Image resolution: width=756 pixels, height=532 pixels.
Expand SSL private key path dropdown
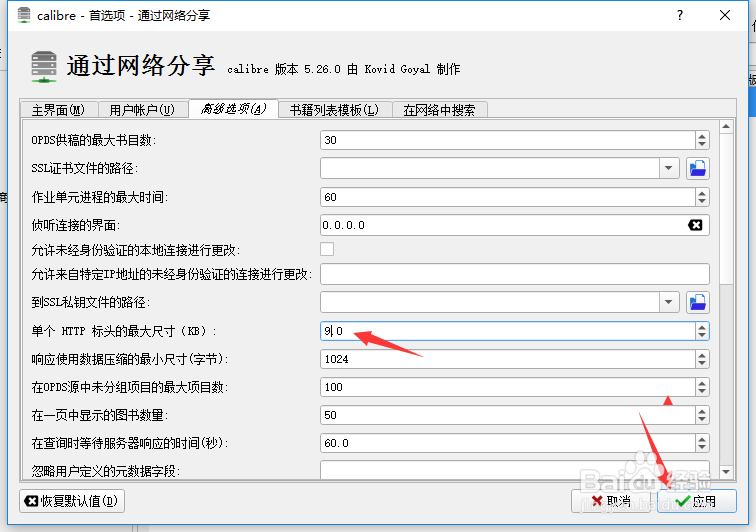coord(670,302)
